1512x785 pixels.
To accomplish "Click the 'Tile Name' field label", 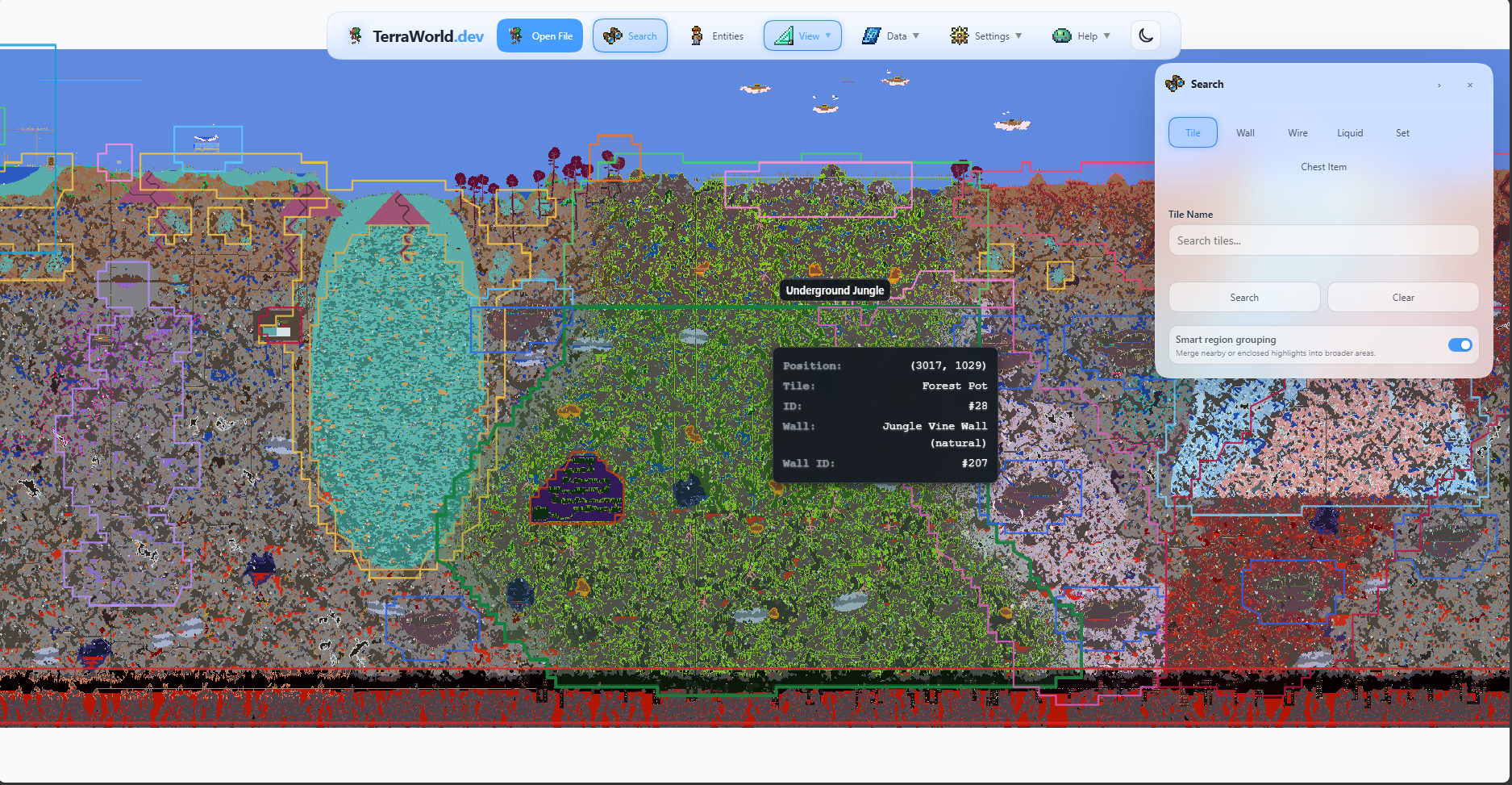I will pyautogui.click(x=1190, y=214).
